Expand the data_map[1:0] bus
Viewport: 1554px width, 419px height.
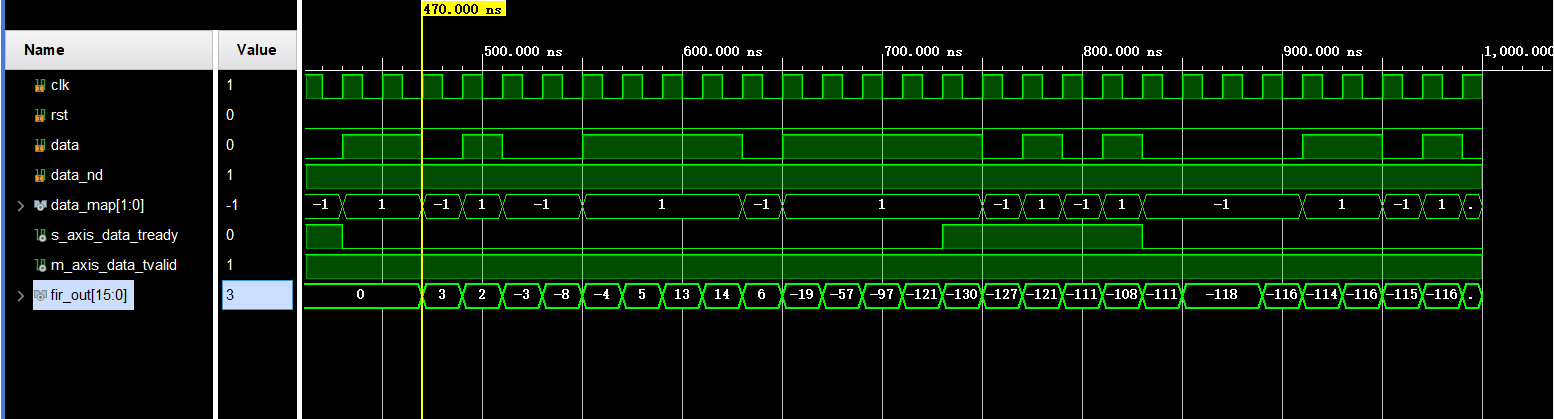click(x=20, y=206)
